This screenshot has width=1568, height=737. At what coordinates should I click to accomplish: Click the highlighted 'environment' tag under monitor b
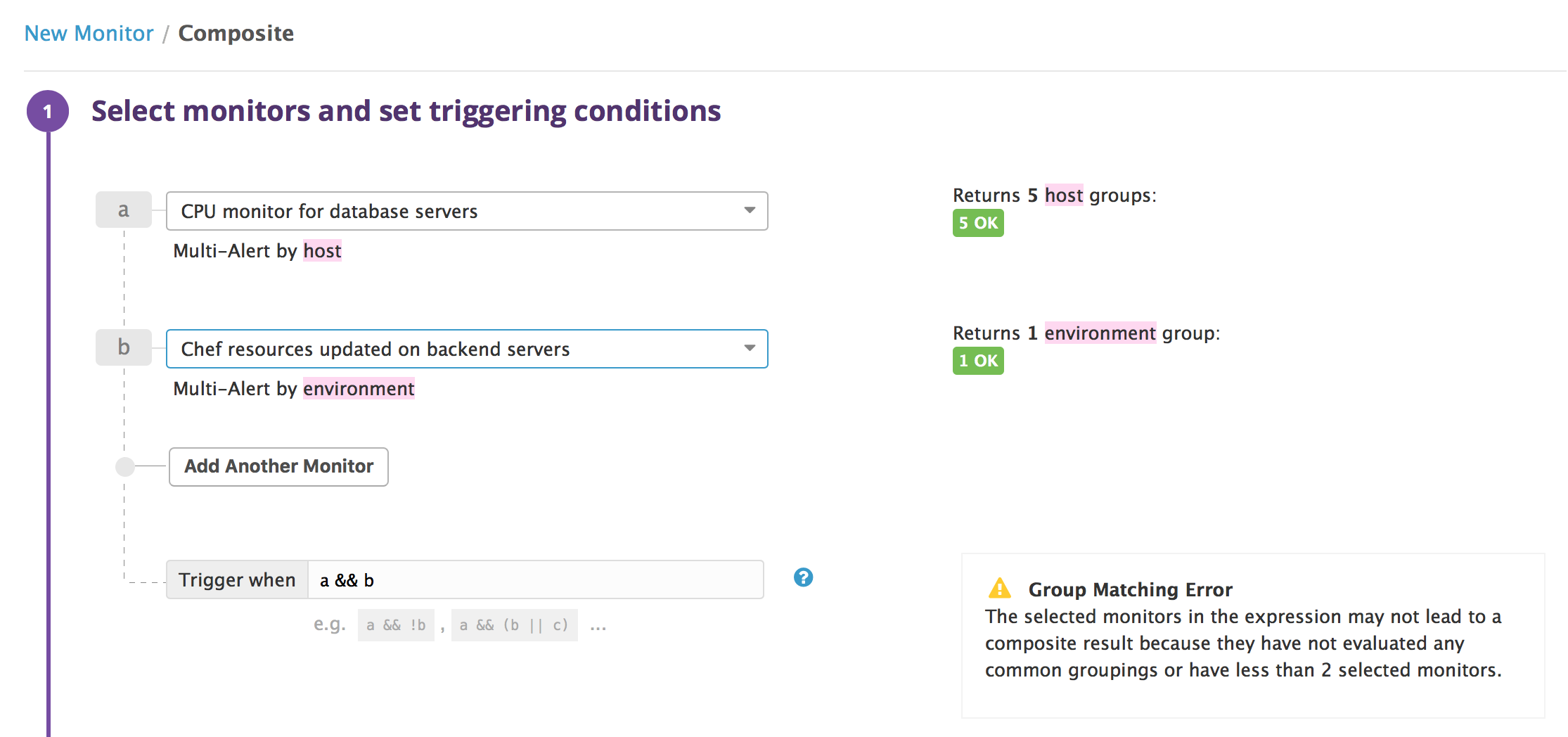(359, 388)
